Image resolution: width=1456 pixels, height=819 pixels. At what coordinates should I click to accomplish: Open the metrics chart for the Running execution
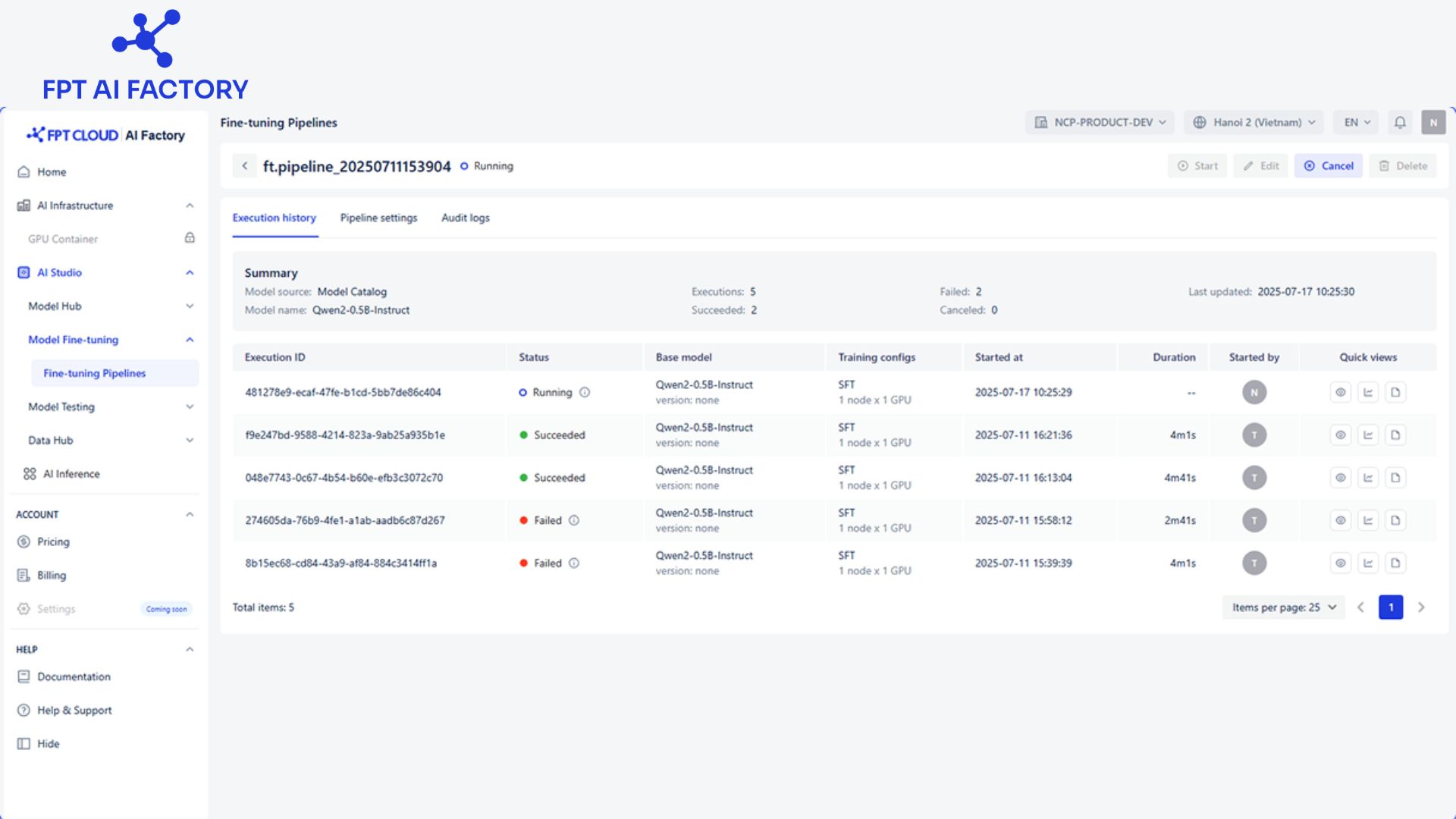pyautogui.click(x=1368, y=392)
